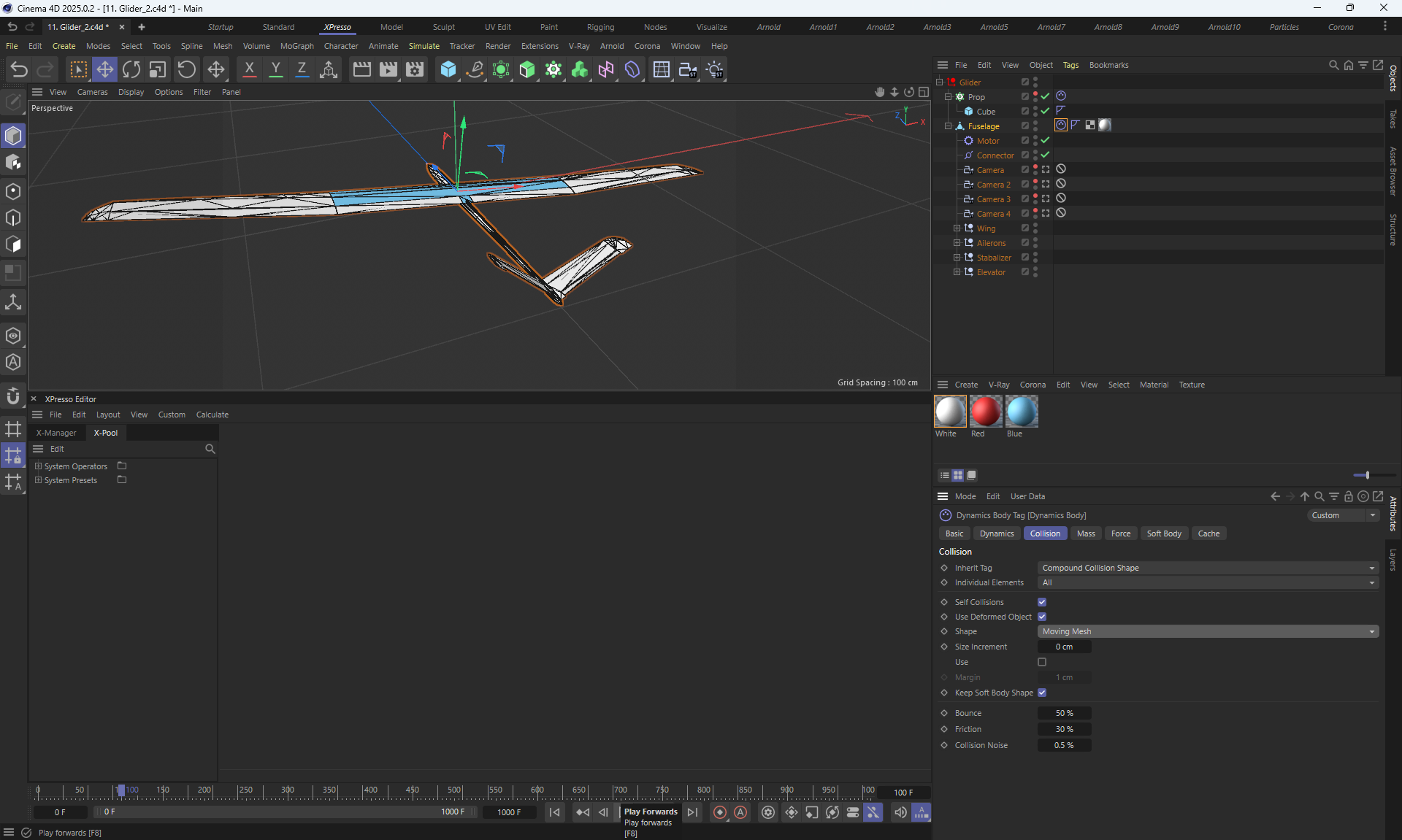Click the Render to Picture Viewer icon

click(x=388, y=69)
